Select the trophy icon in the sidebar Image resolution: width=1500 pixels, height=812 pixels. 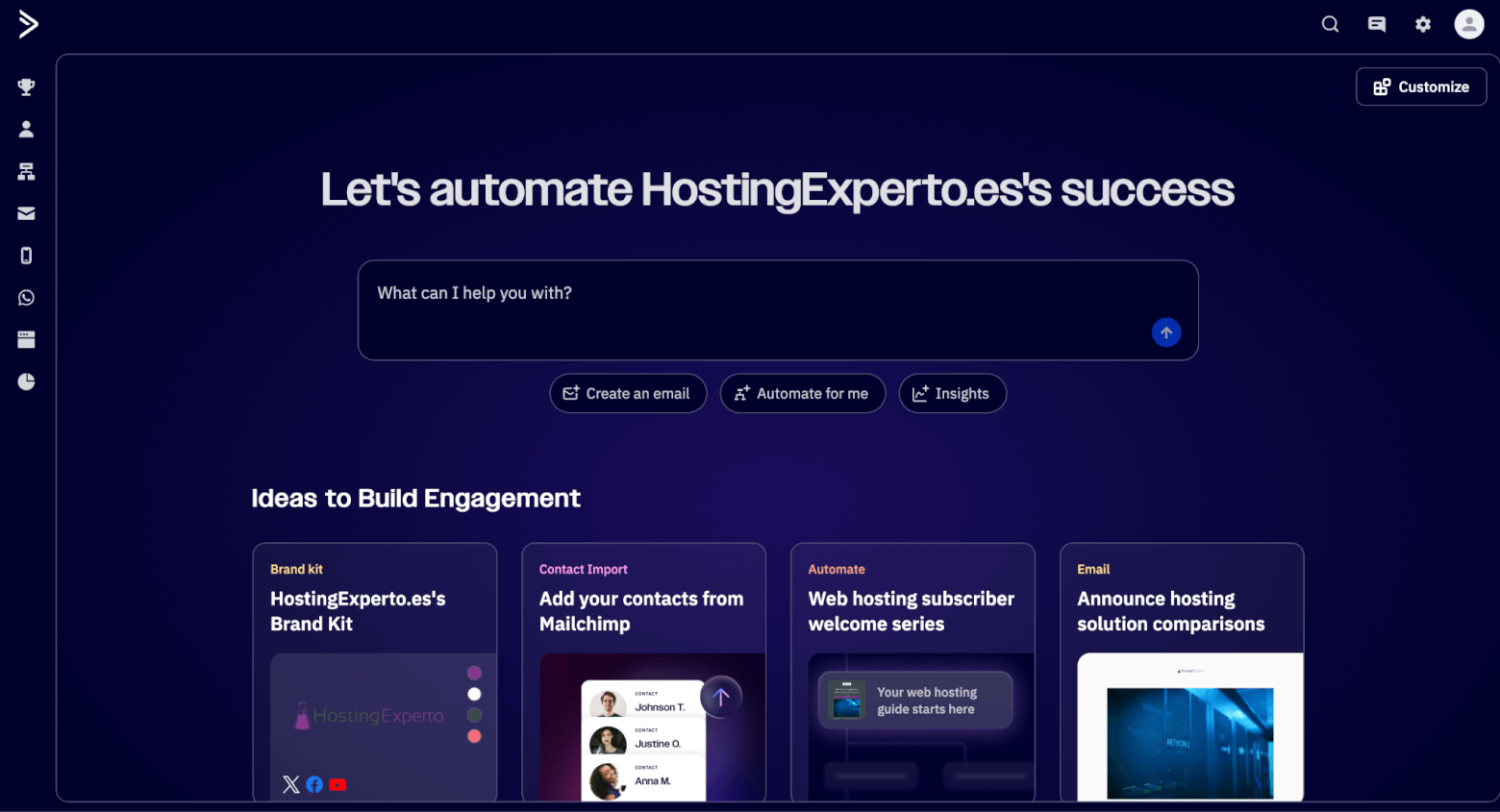pyautogui.click(x=25, y=86)
